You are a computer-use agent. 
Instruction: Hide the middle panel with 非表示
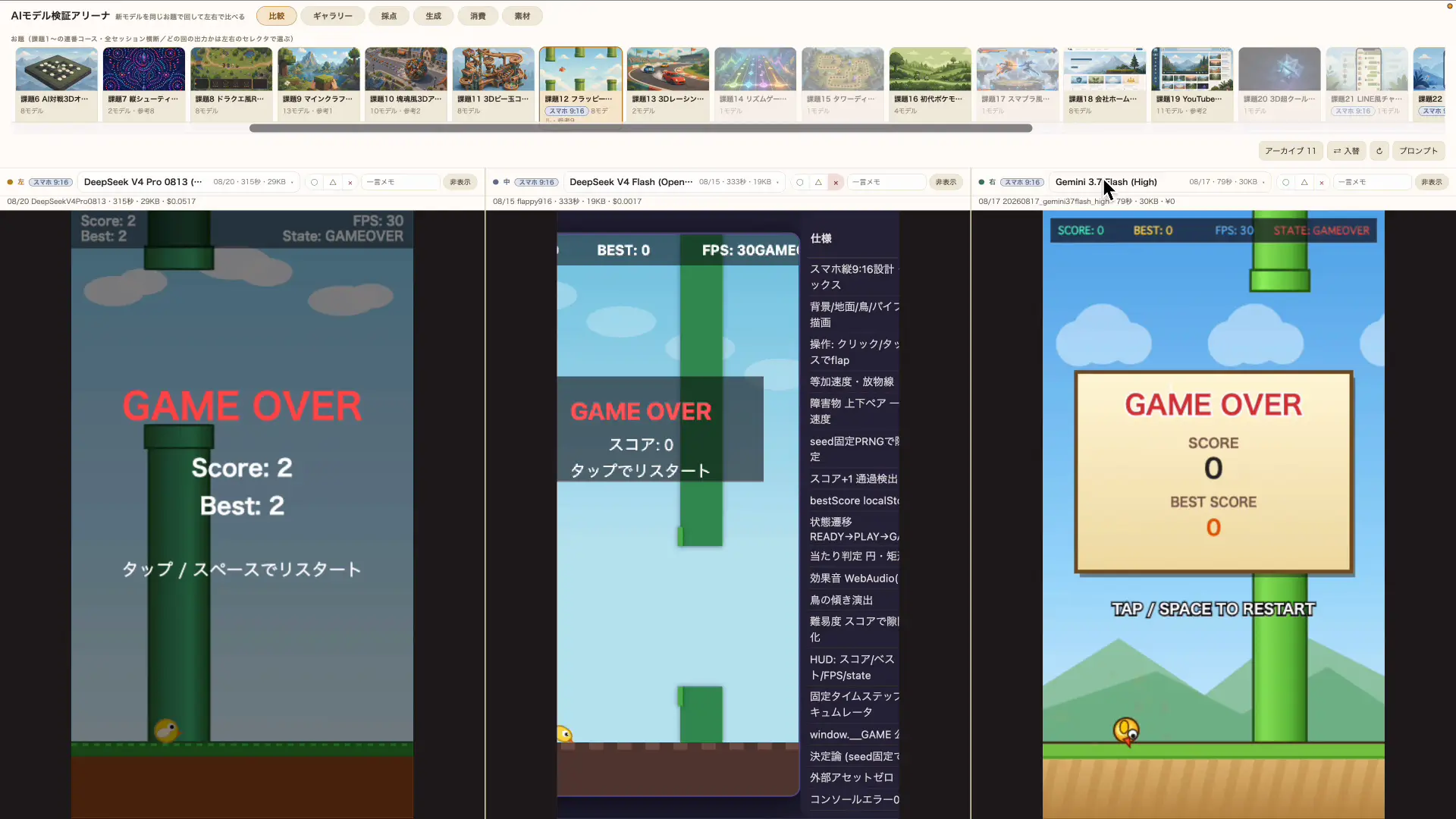(x=946, y=182)
